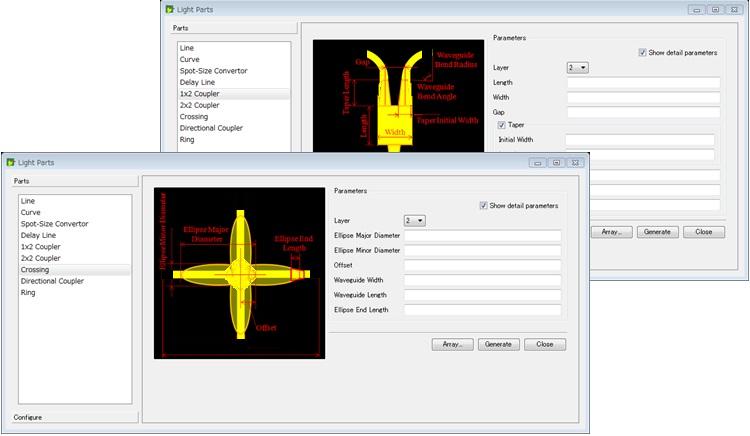Minimize the front Light Parts window
This screenshot has height=436, width=750.
coord(538,163)
